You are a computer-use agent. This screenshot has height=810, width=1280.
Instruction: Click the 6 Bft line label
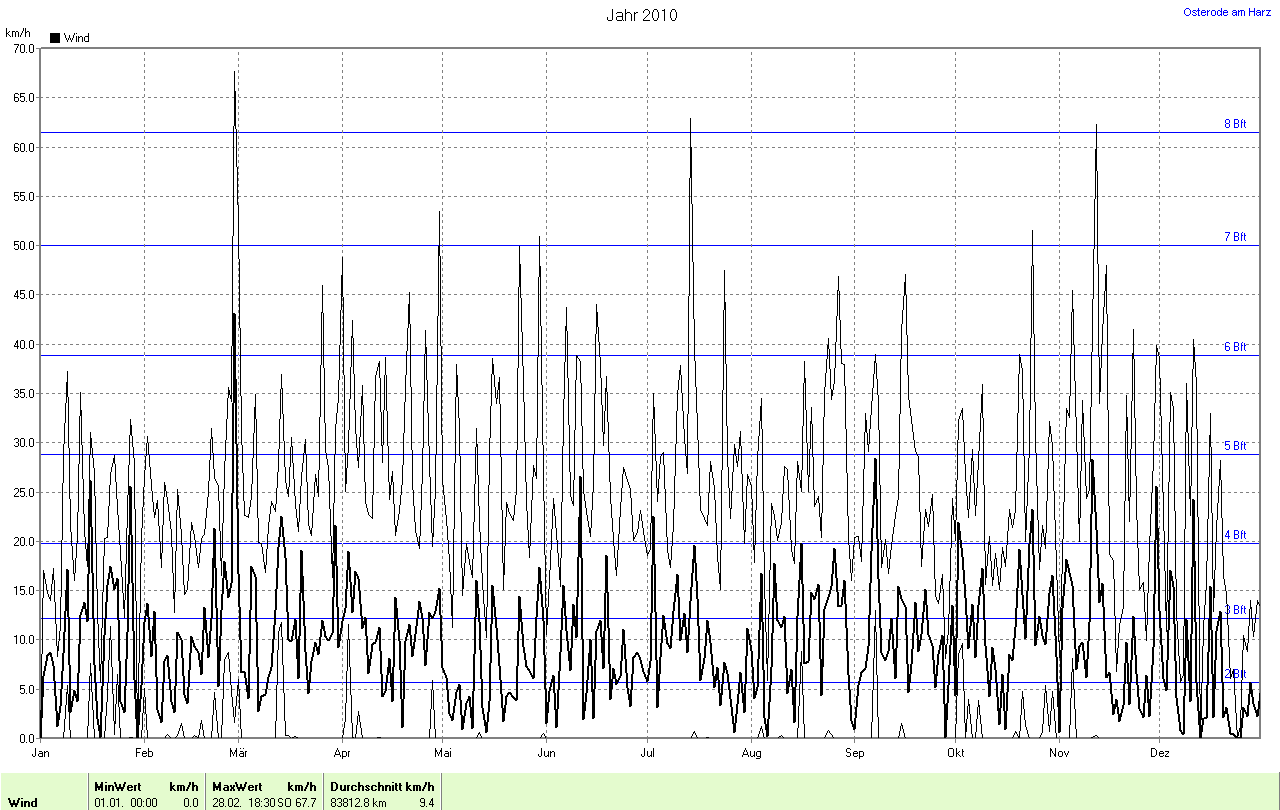(x=1235, y=347)
